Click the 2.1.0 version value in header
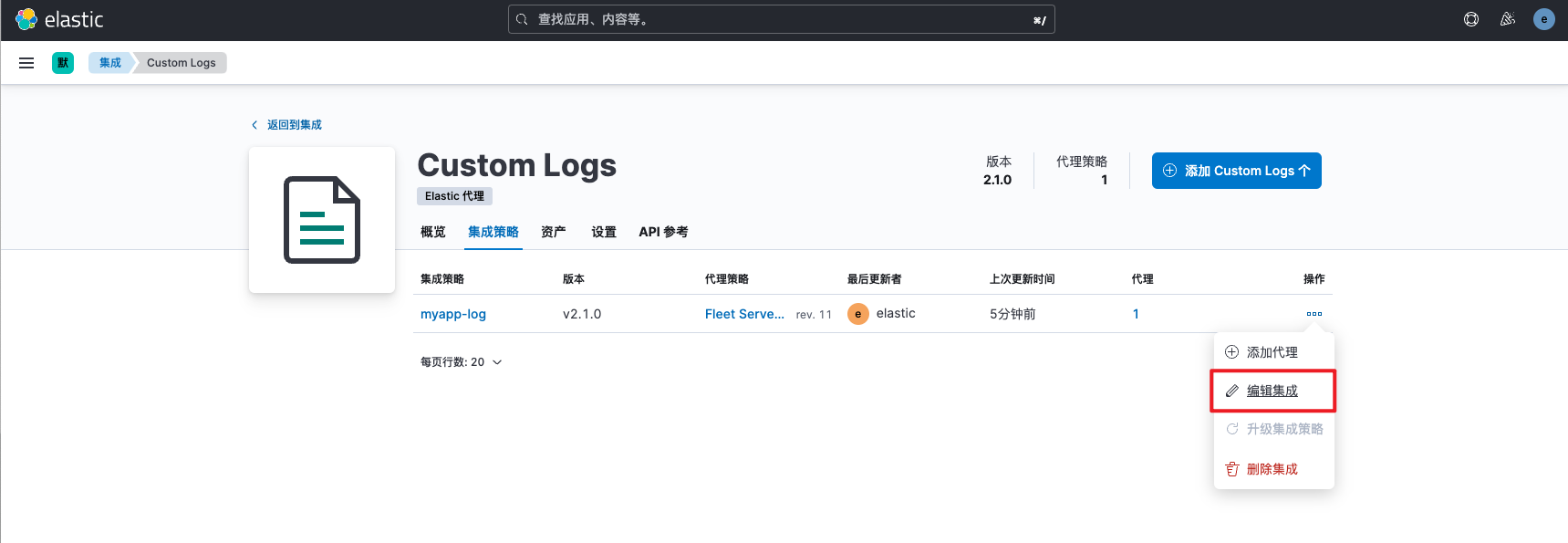This screenshot has height=543, width=1568. click(x=998, y=180)
